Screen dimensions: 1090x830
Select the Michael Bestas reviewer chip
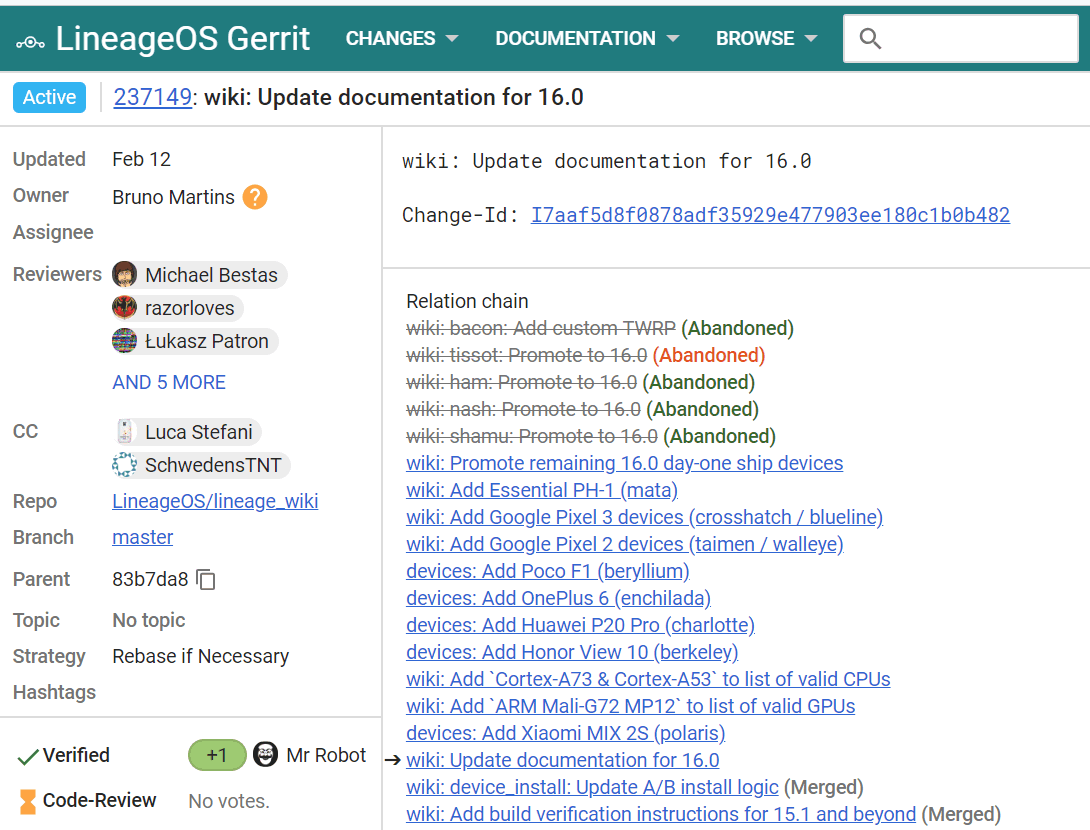(200, 275)
